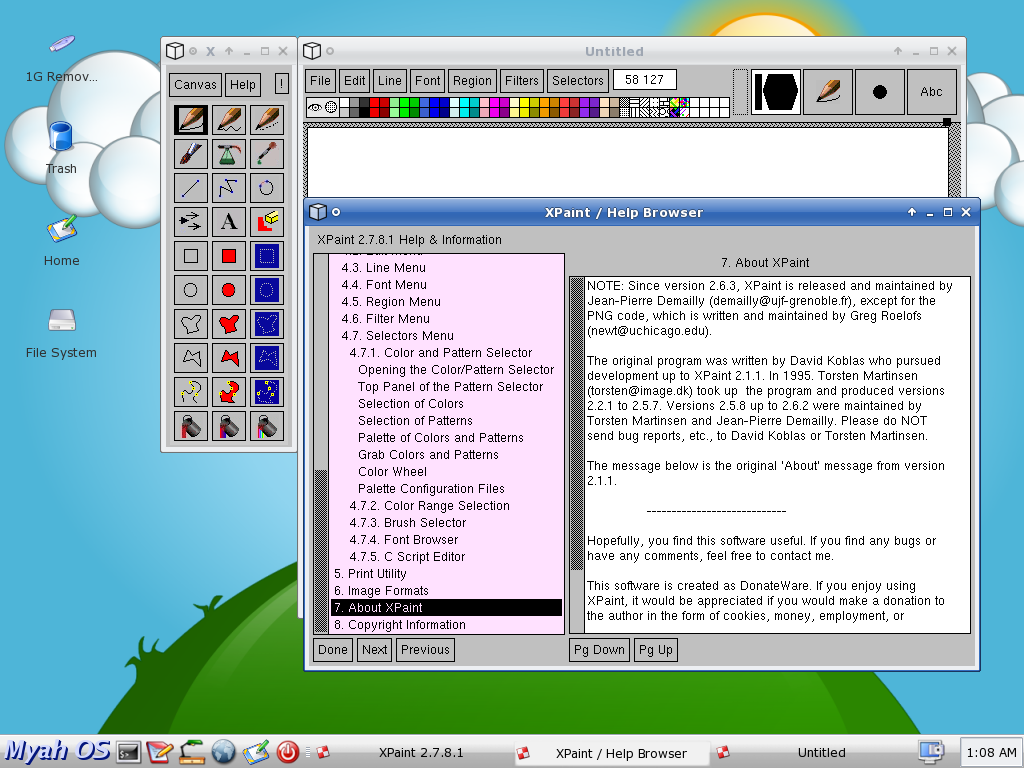
Task: Select the polygon area selection tool
Action: tap(266, 358)
